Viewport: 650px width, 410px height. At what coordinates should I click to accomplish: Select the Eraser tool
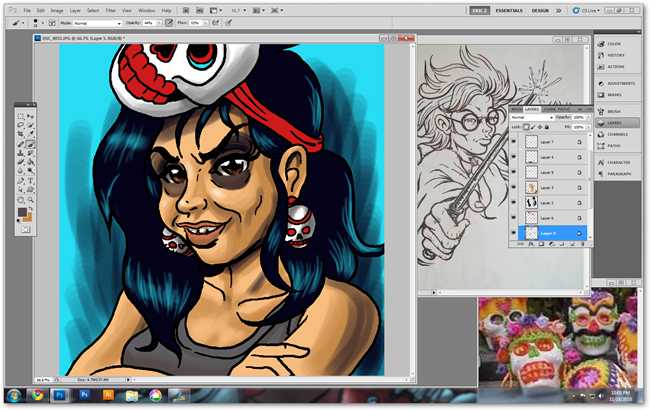tap(21, 162)
